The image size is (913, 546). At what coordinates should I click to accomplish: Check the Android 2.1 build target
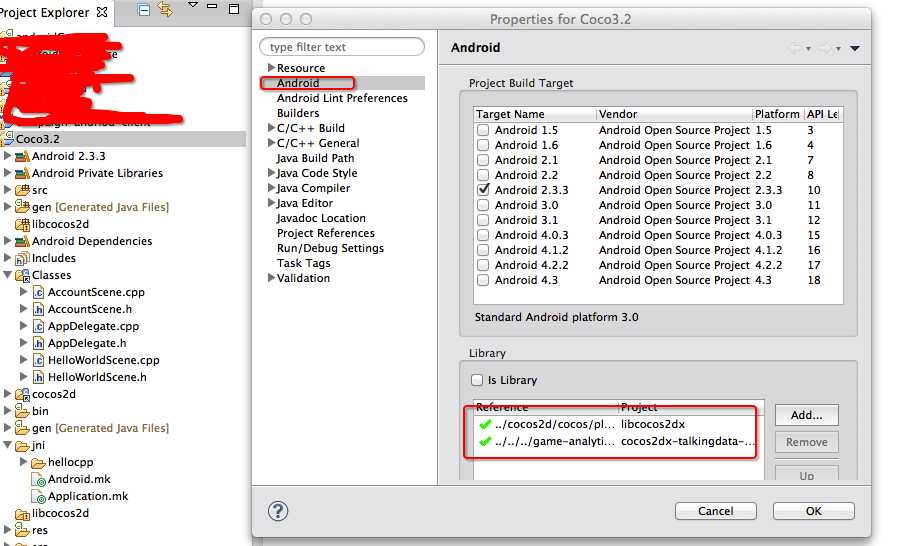point(483,160)
